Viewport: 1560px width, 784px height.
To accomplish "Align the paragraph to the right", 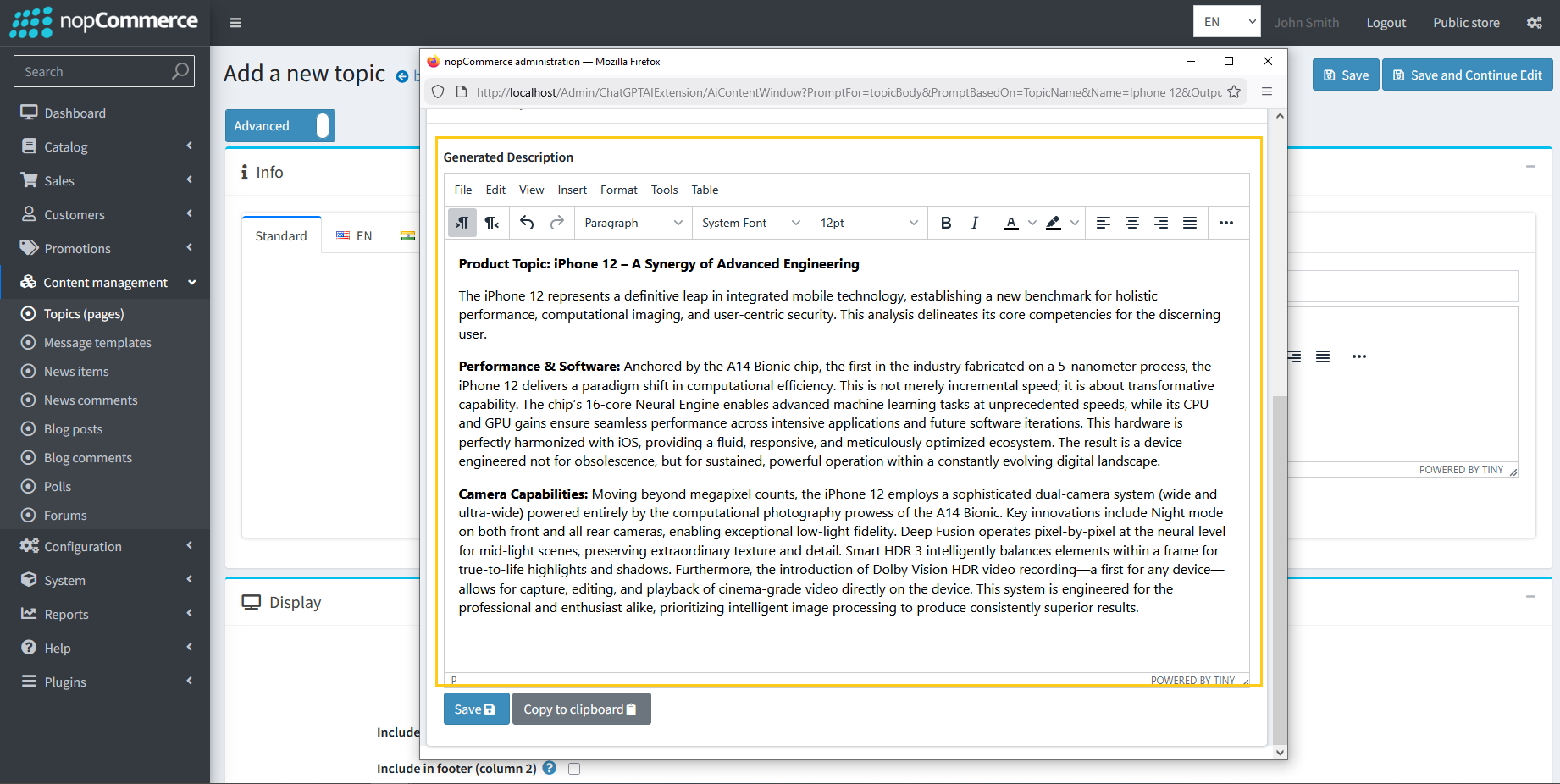I will [x=1161, y=223].
